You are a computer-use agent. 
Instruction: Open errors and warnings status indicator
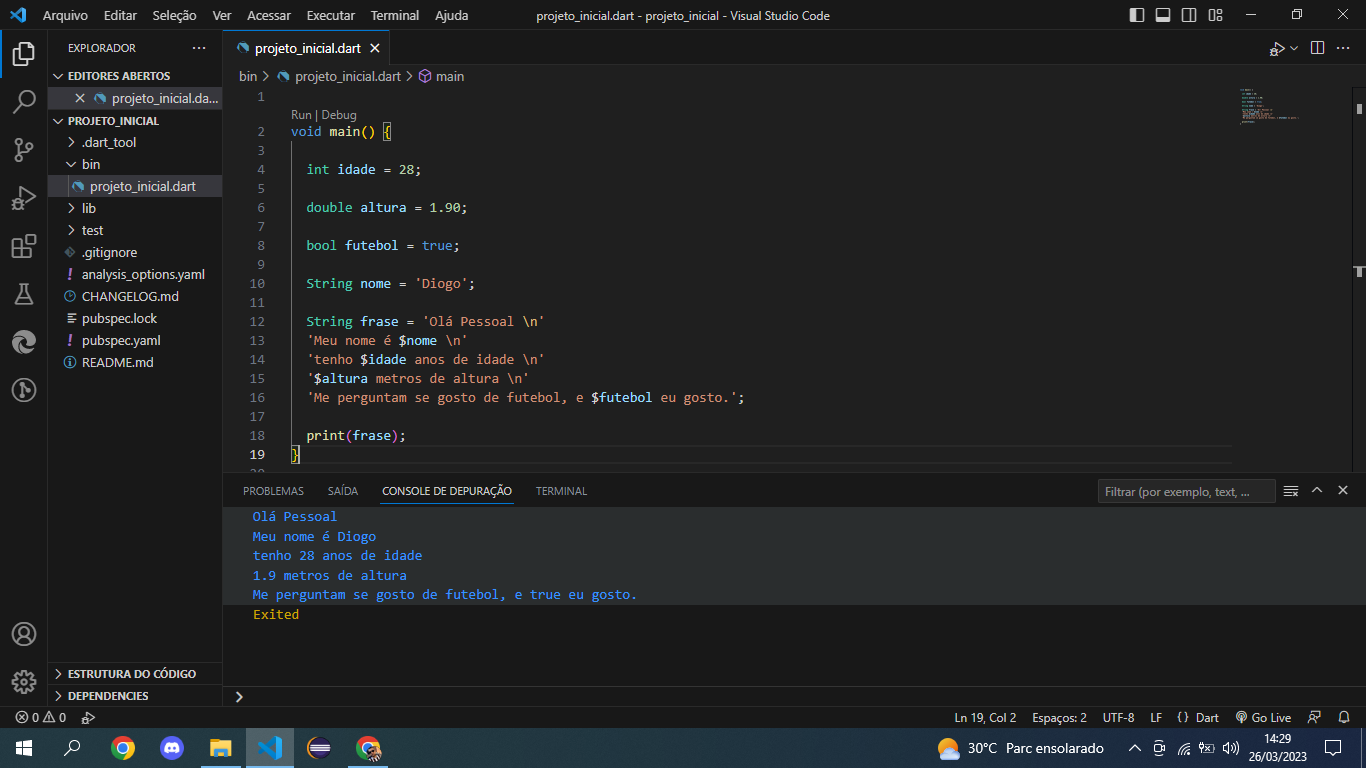click(40, 717)
